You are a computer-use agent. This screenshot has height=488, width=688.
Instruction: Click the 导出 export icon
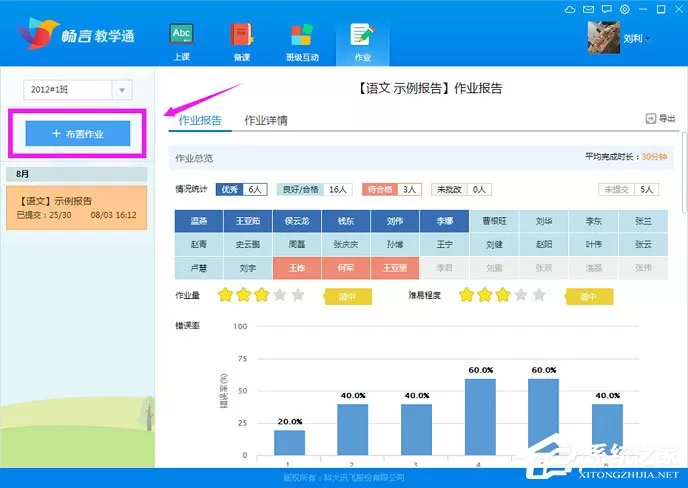click(651, 118)
